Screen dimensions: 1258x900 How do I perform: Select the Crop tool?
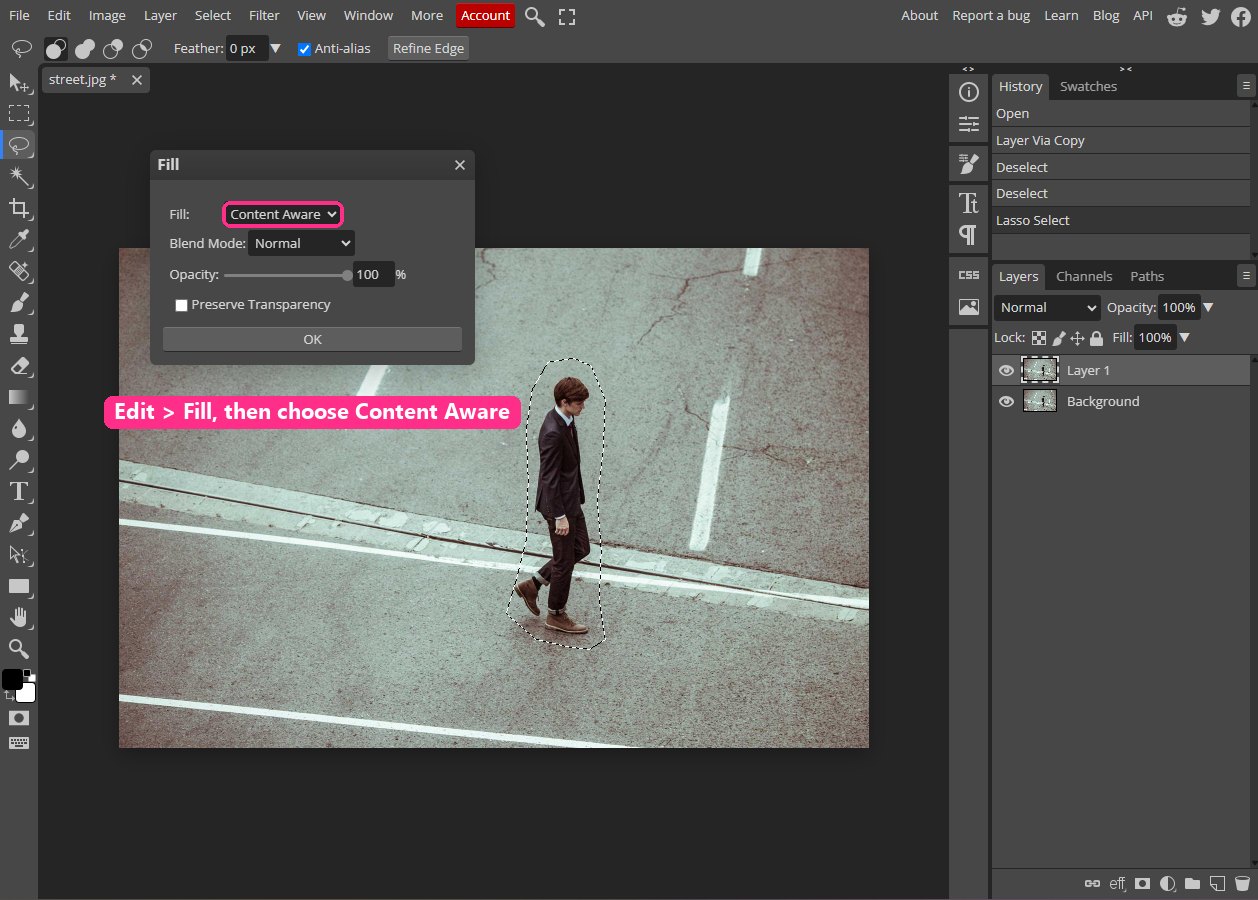[19, 208]
